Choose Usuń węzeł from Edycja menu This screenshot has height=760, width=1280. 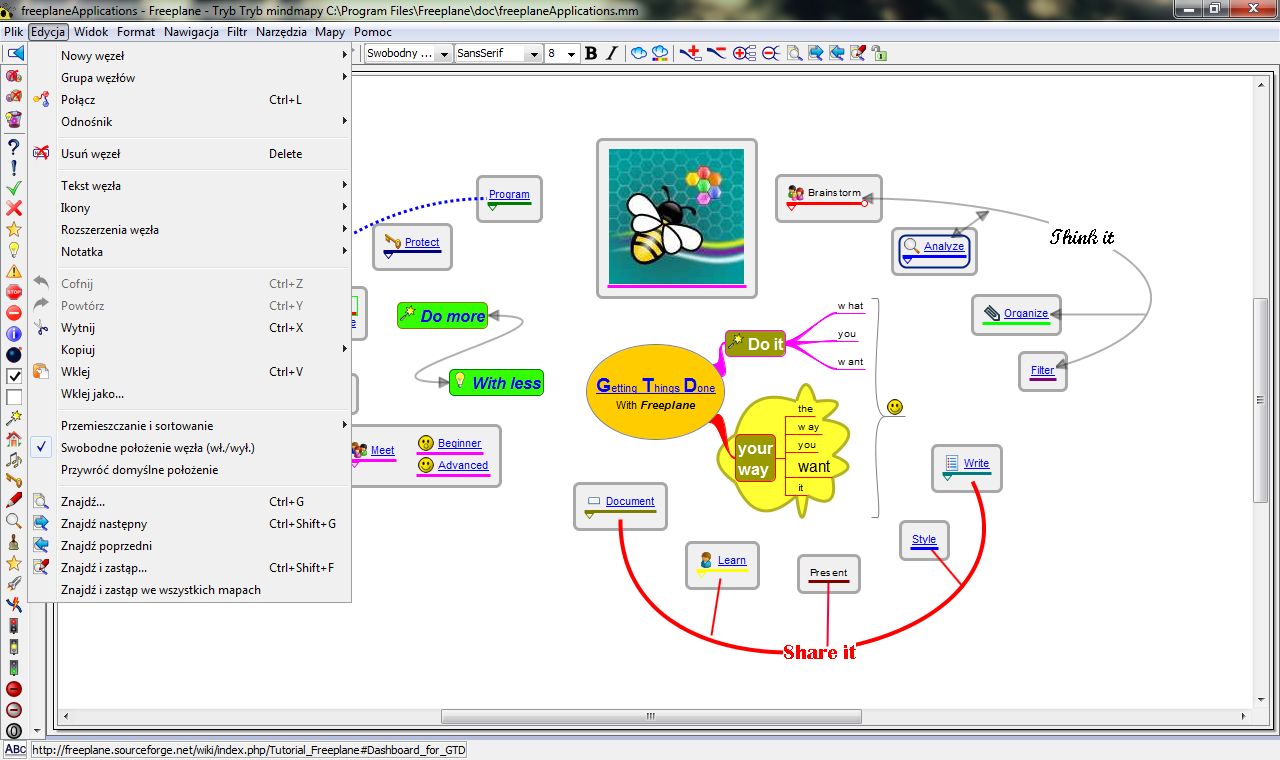tap(190, 154)
